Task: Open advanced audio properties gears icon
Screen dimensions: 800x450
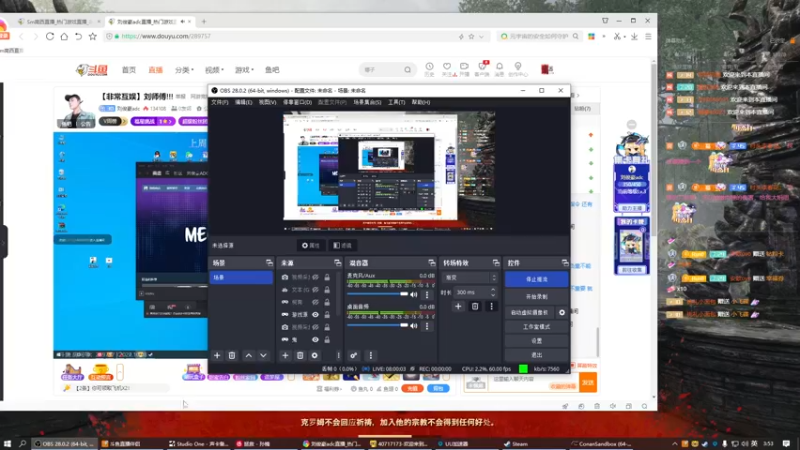Action: 354,355
